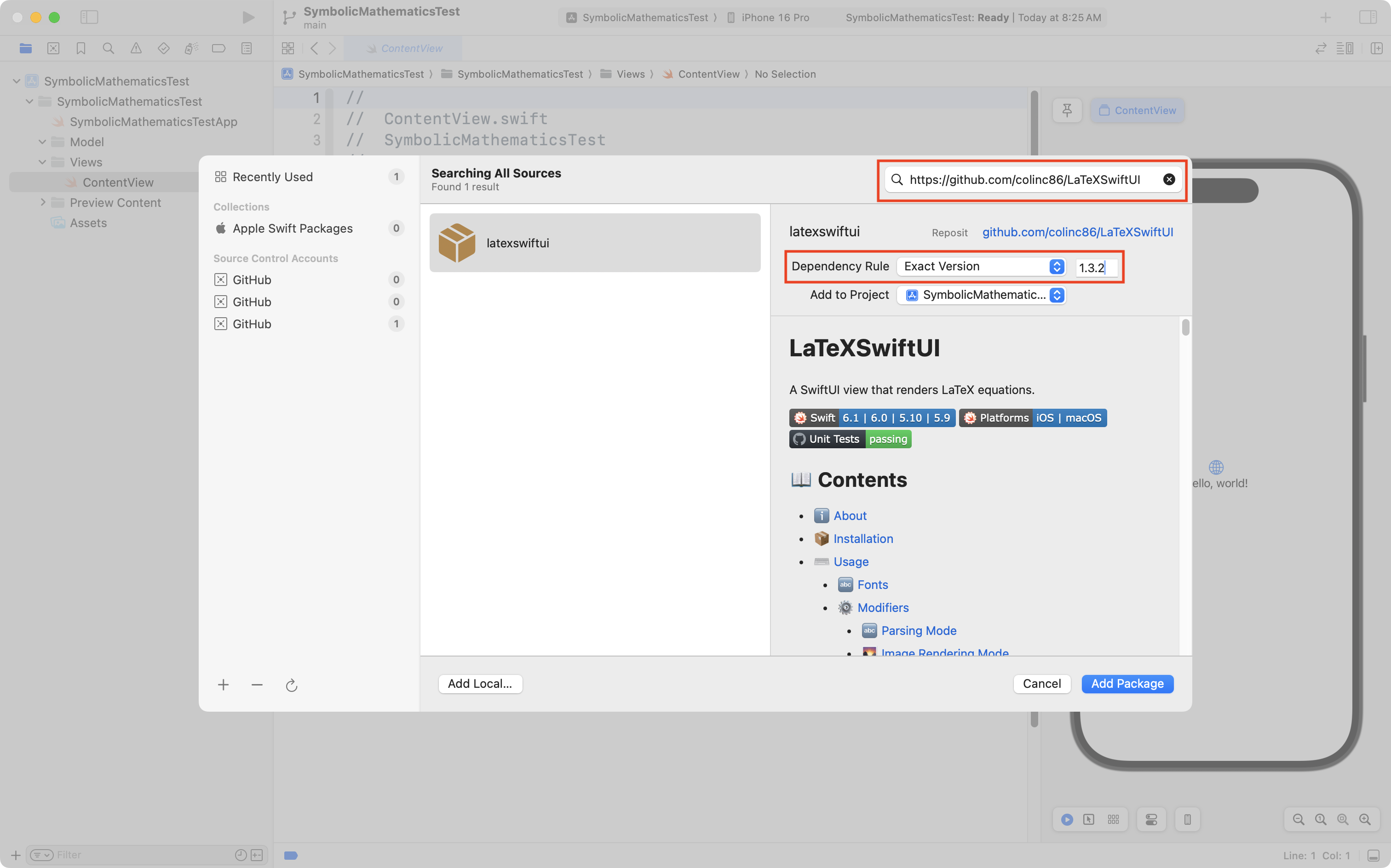Open the Find navigator magnifier icon

(108, 48)
